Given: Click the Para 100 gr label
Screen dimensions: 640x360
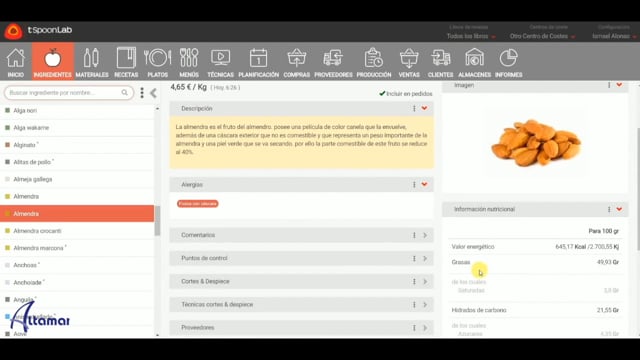Looking at the screenshot, I should pos(603,231).
